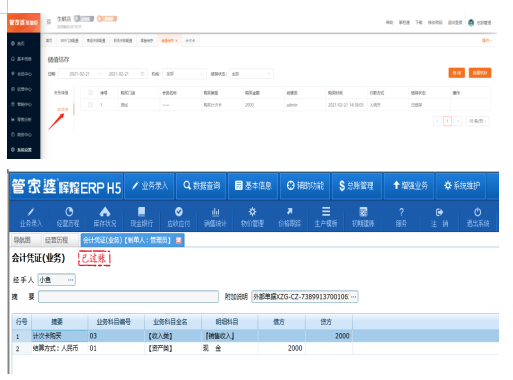
Task: Click 退出登录 link in top header
Action: (455, 23)
